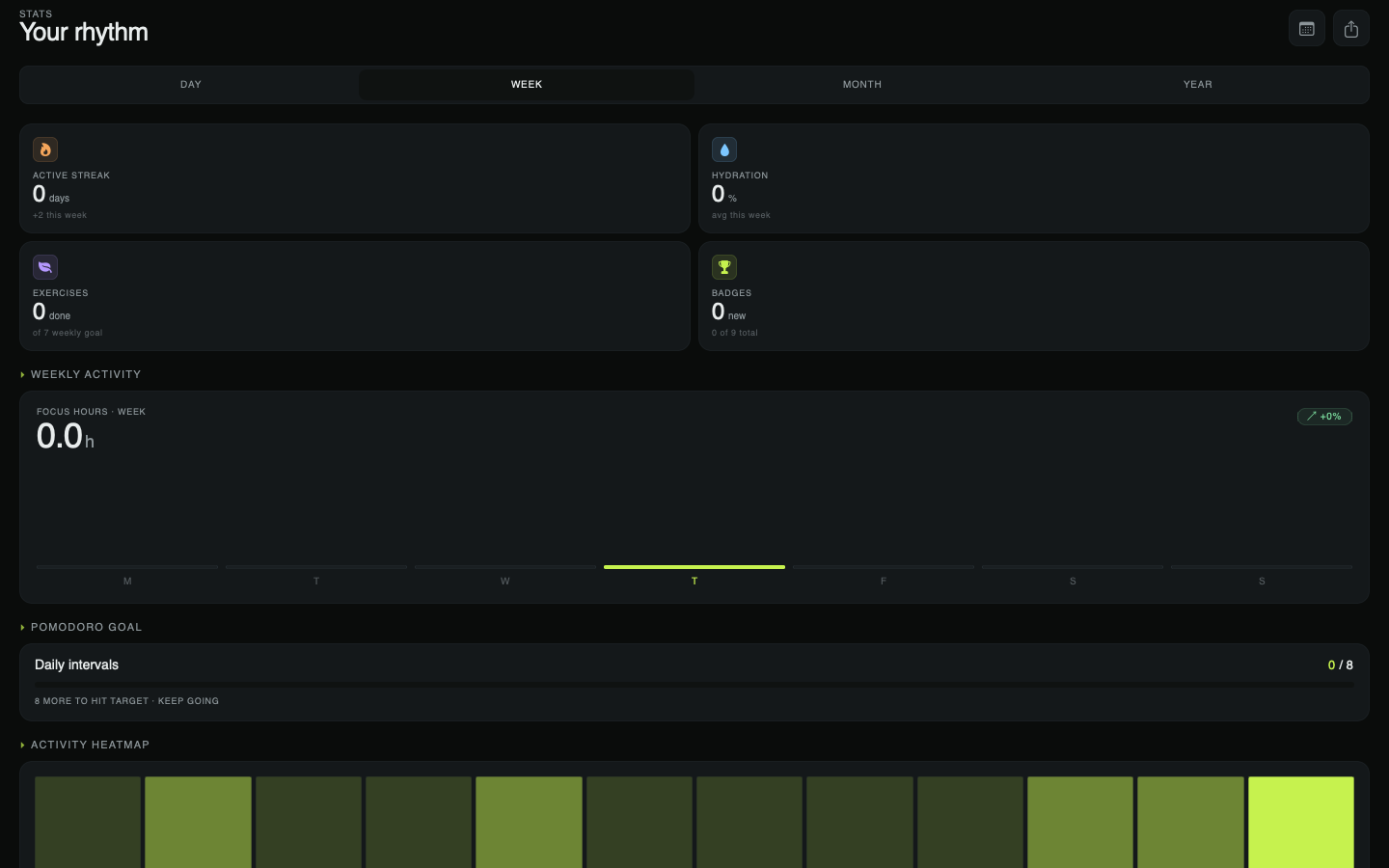Open the Badges stat card

(1034, 296)
